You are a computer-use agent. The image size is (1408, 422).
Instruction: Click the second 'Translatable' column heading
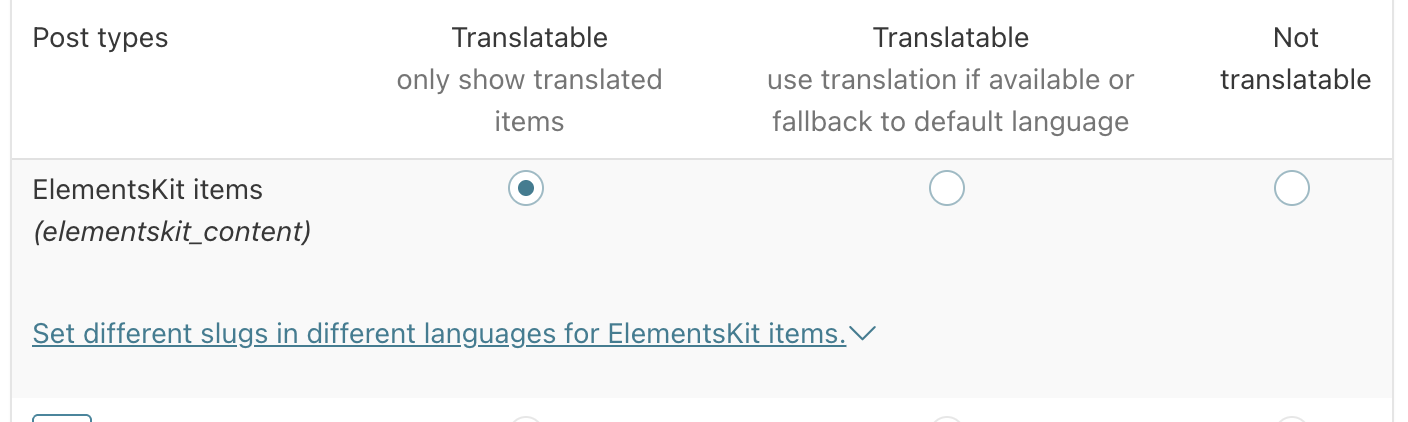pyautogui.click(x=950, y=38)
